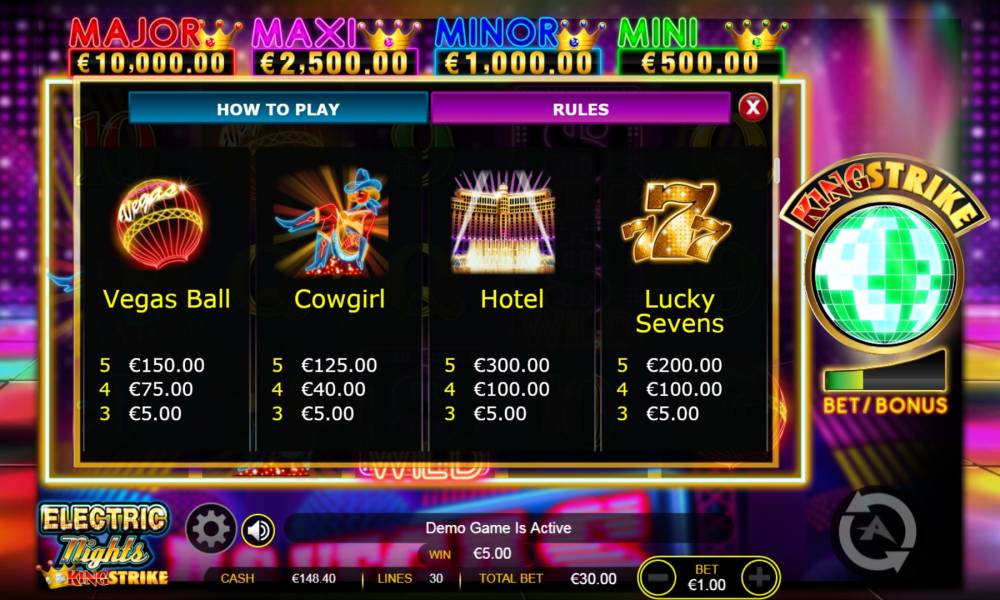Click the autoplay spin circular arrows icon
The height and width of the screenshot is (600, 1000).
coord(878,533)
